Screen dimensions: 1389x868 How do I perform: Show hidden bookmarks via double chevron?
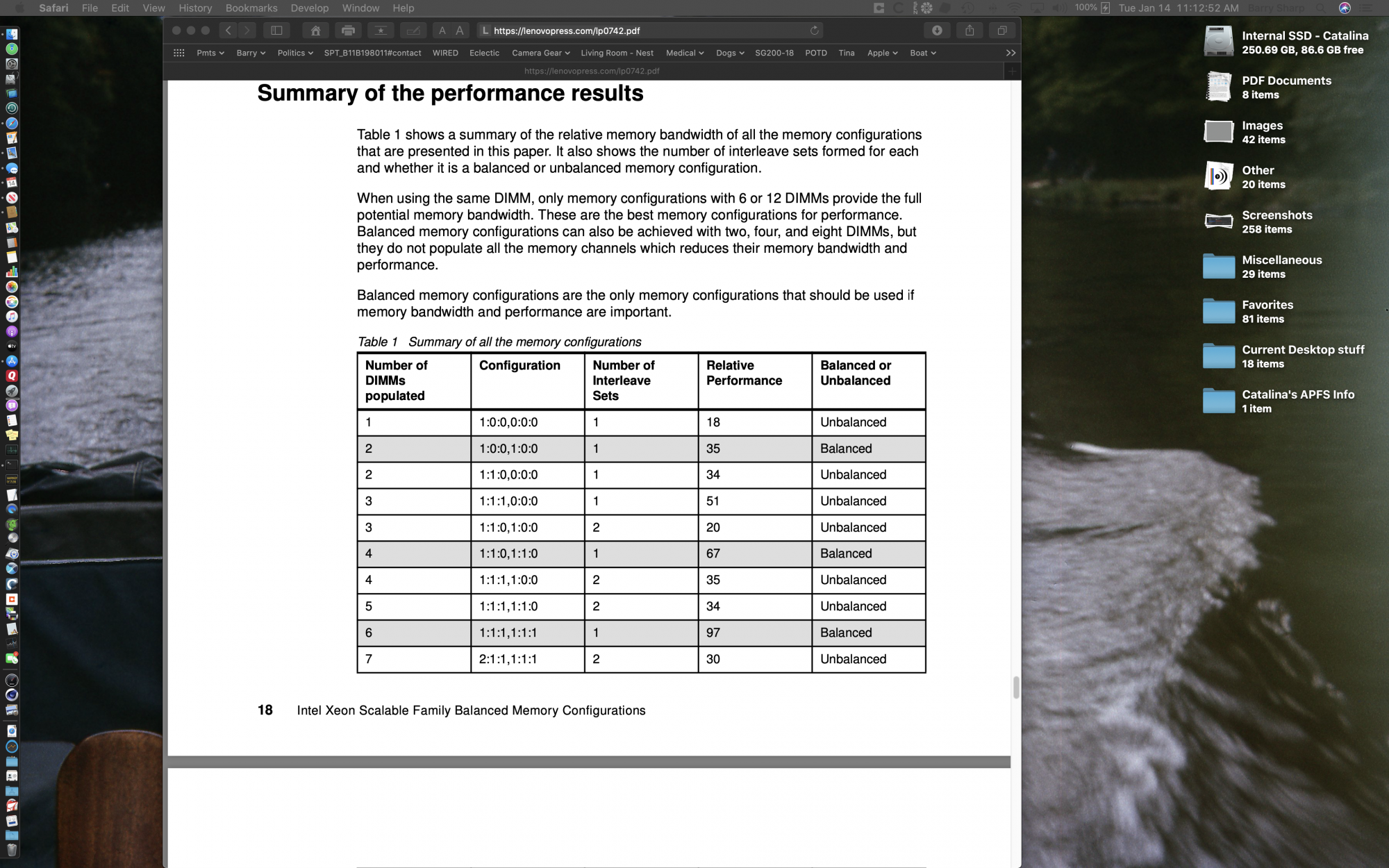[1010, 53]
